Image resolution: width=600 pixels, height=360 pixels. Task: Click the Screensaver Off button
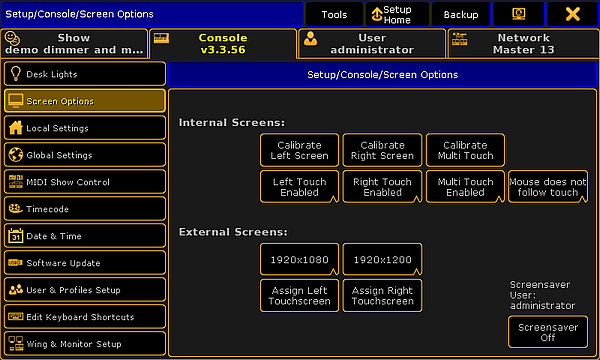548,332
